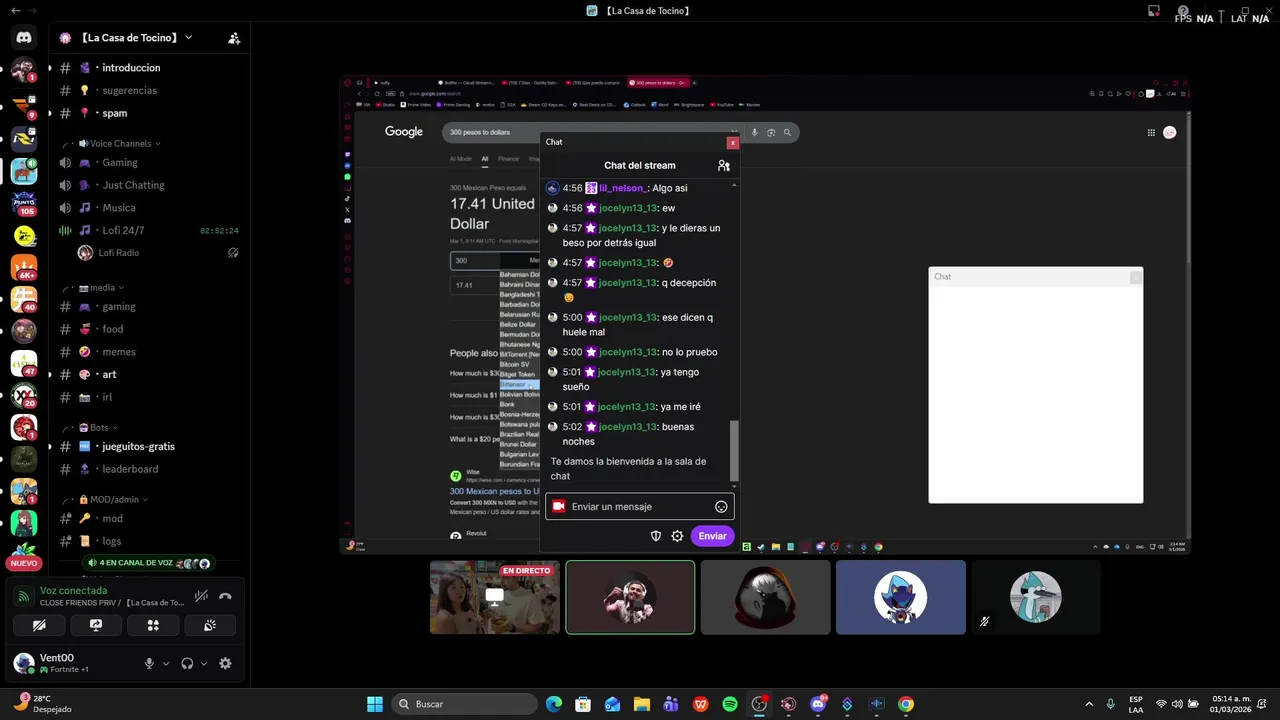Click the taskbar Buscar search box
The image size is (1280, 720).
[x=465, y=704]
